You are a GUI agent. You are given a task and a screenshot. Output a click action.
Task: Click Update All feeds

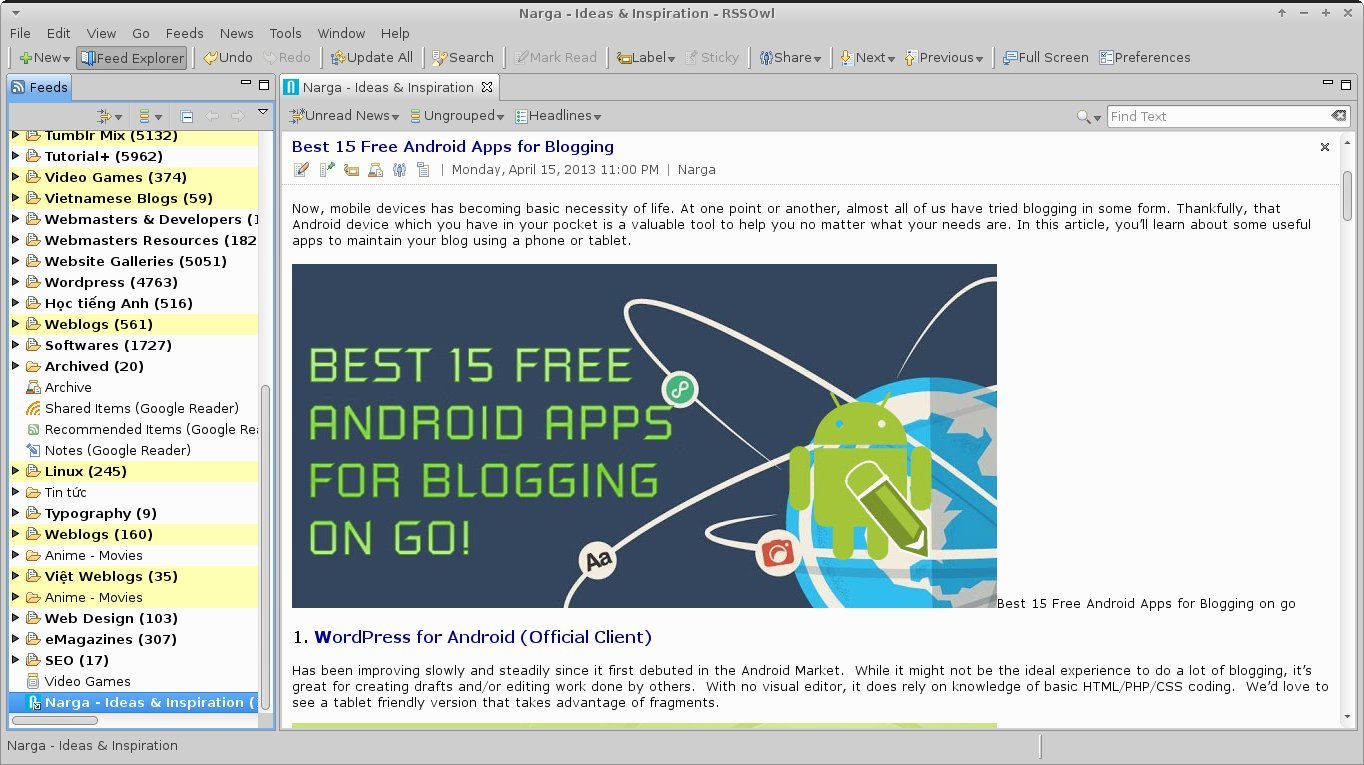(x=371, y=58)
